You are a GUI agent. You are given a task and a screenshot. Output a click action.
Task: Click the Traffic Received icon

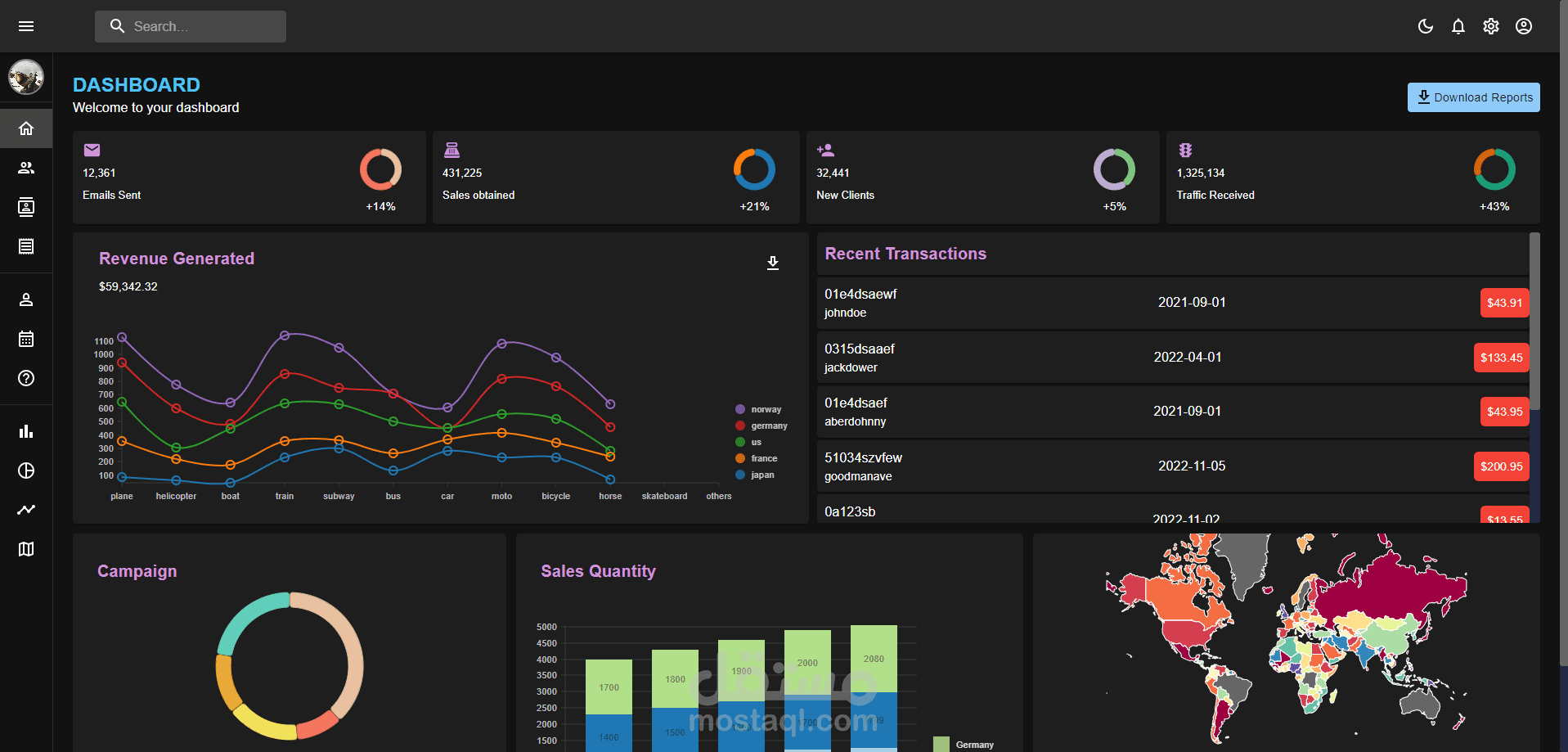1185,150
